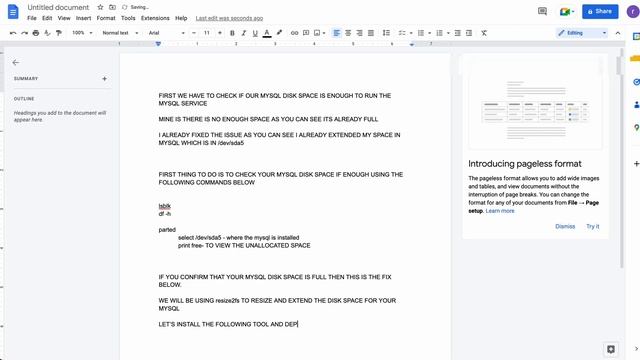Open the Learn more link

tap(500, 211)
